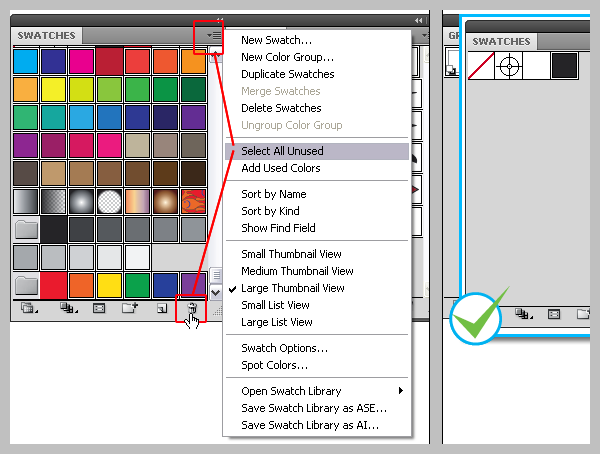Open Show Swatch Kinds menu in left panel
Screen dimensions: 600x454
tap(69, 308)
